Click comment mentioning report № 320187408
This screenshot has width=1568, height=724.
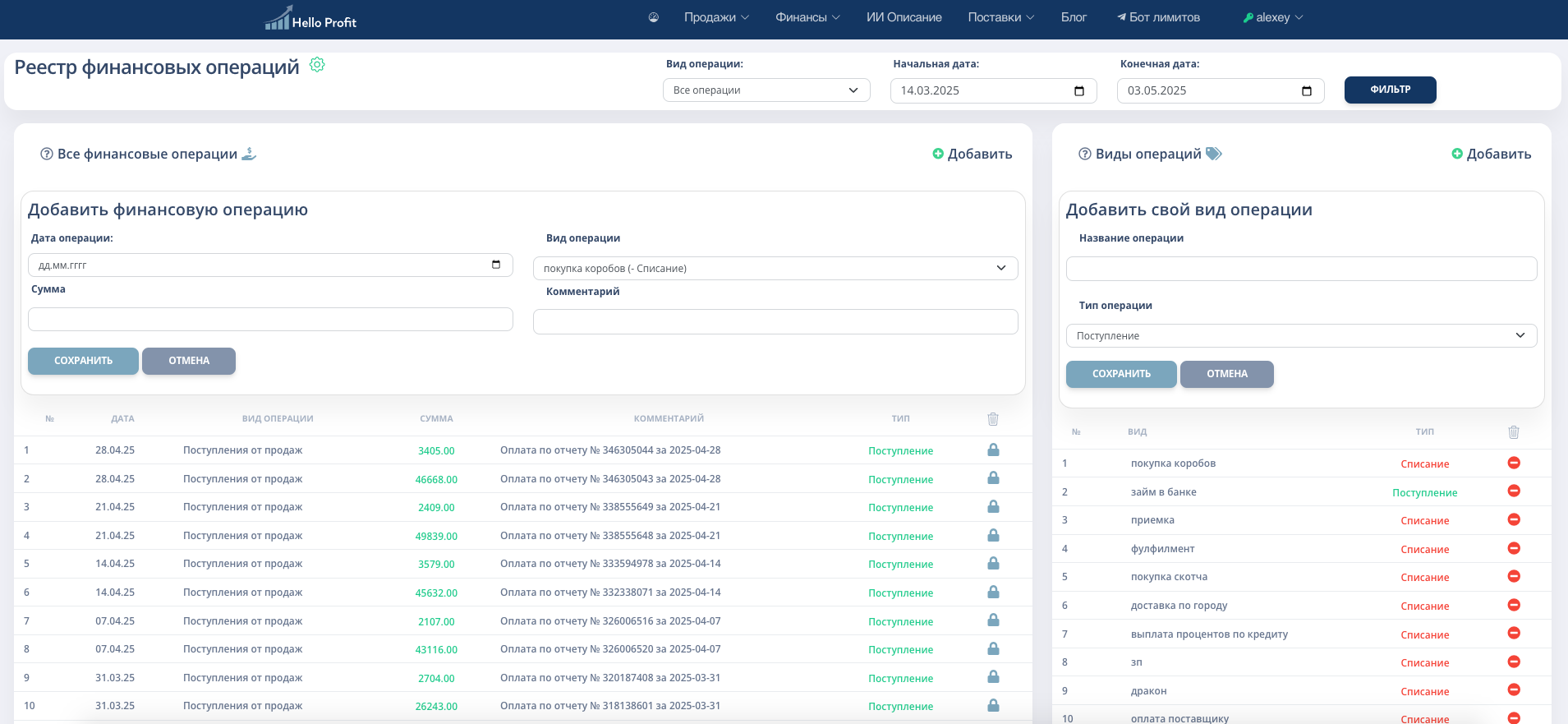610,678
